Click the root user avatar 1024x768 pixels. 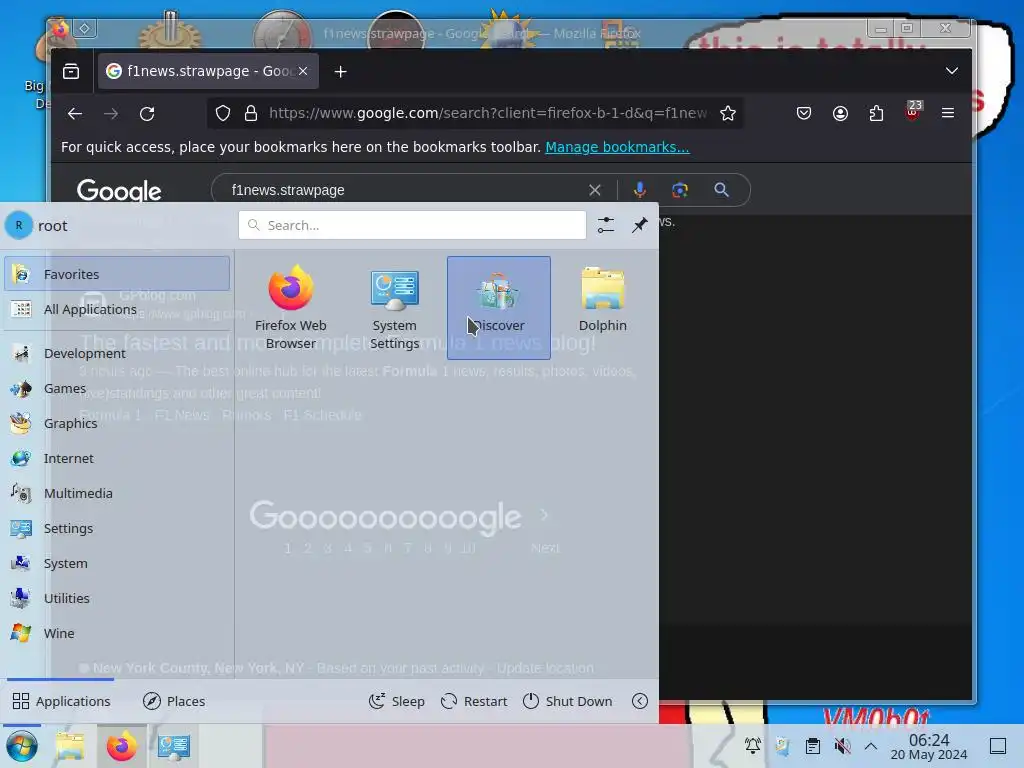(19, 225)
